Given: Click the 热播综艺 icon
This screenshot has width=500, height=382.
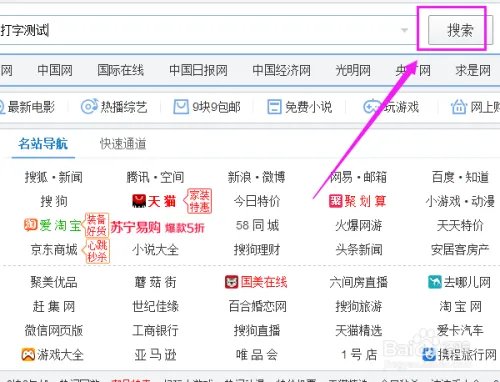Looking at the screenshot, I should [x=89, y=107].
